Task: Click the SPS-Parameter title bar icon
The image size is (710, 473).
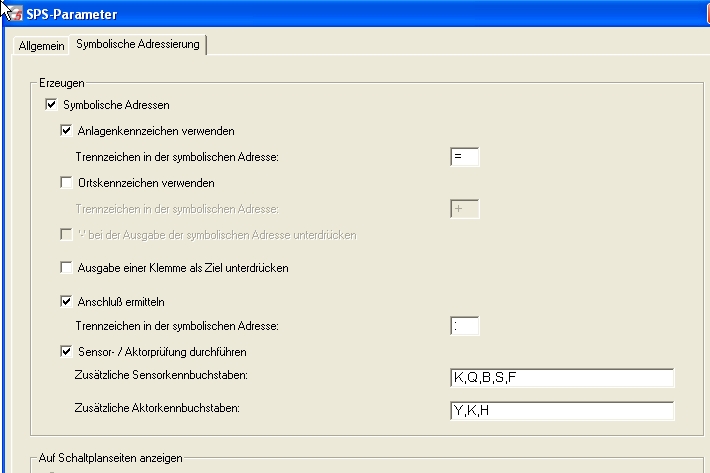Action: [x=15, y=14]
